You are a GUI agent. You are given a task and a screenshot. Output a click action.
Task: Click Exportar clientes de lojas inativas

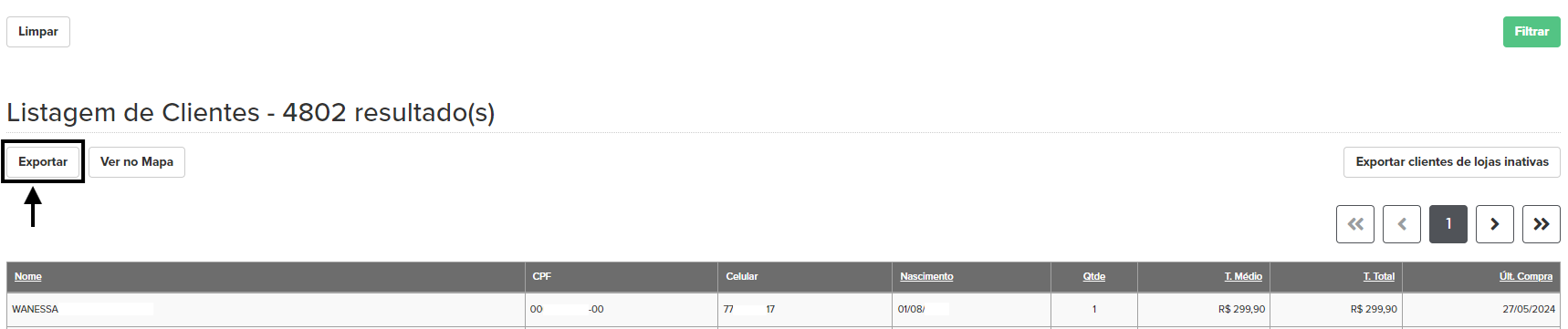pos(1452,161)
